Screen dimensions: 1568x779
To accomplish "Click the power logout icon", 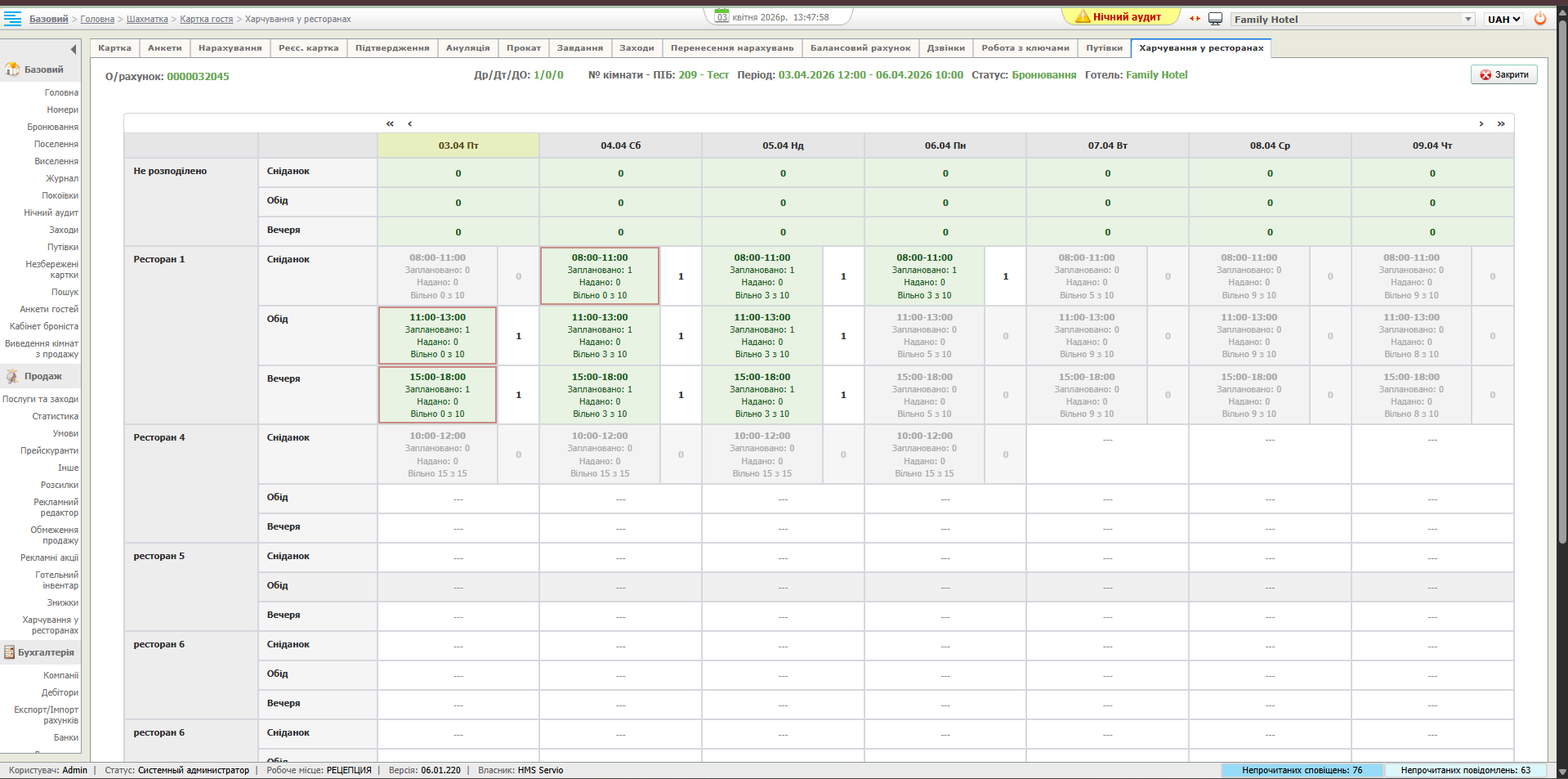I will [x=1539, y=19].
